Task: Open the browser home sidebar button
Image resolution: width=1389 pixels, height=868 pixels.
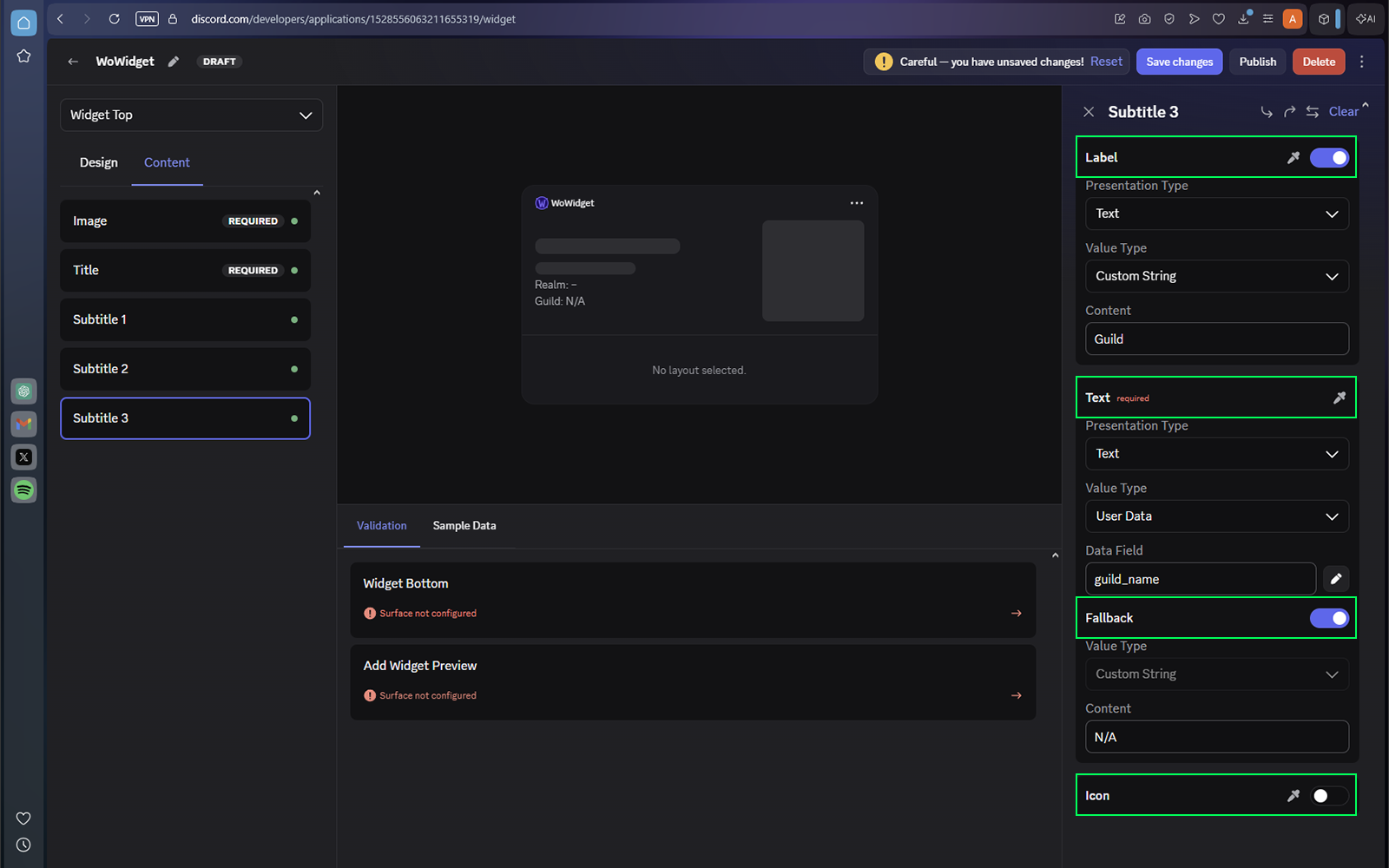Action: click(23, 23)
